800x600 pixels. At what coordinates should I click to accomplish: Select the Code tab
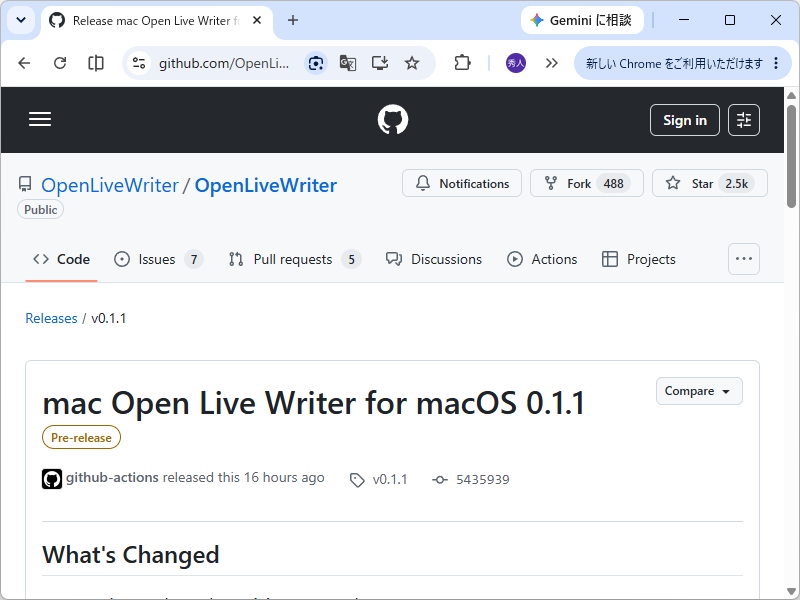coord(61,259)
